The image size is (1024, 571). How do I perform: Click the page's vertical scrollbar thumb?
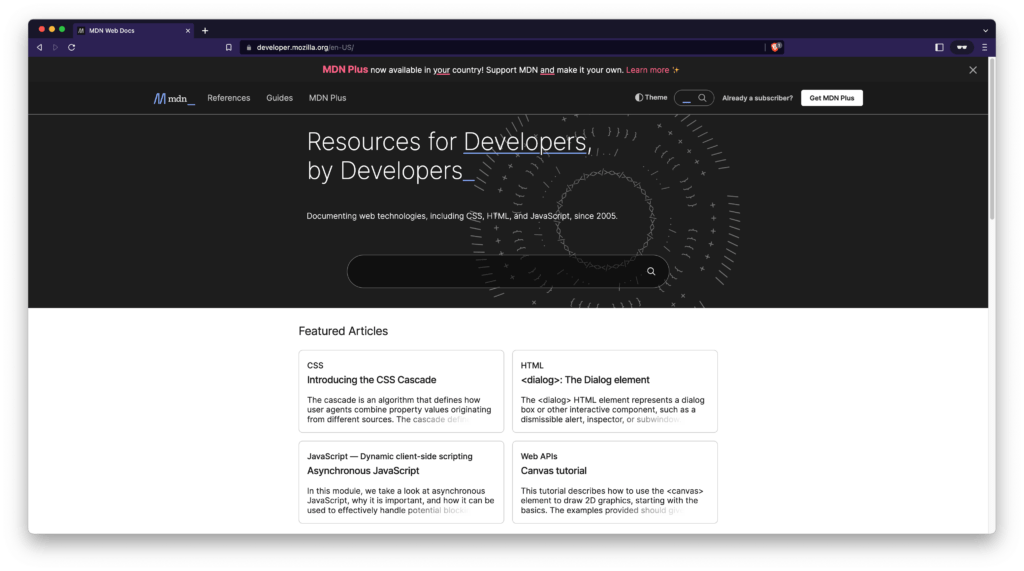click(x=991, y=139)
